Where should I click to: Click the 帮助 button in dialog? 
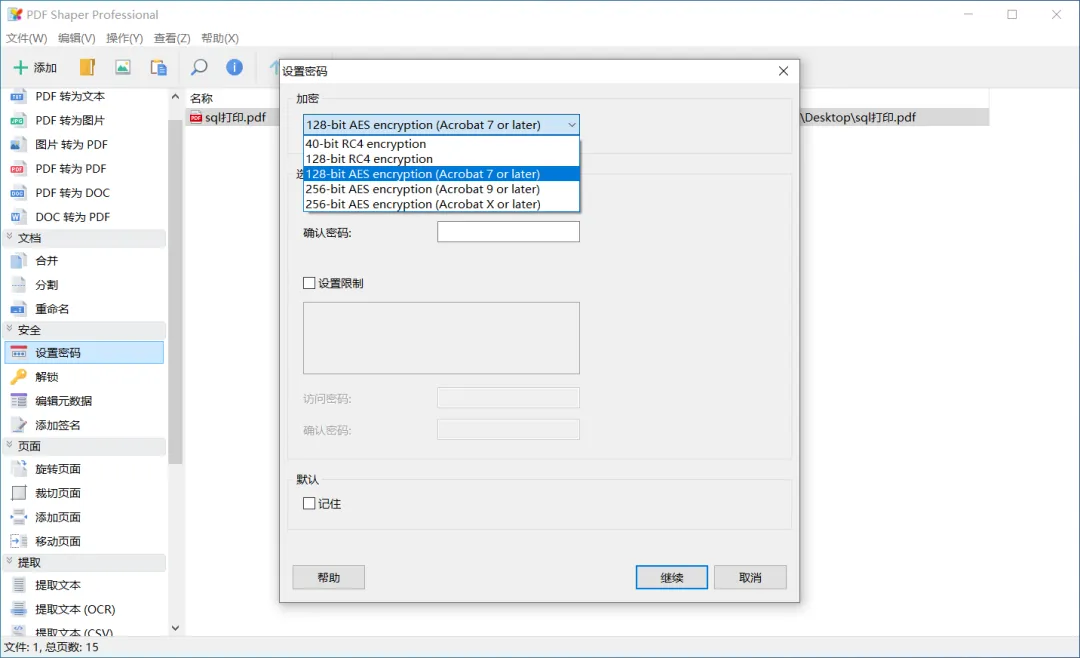[x=329, y=577]
